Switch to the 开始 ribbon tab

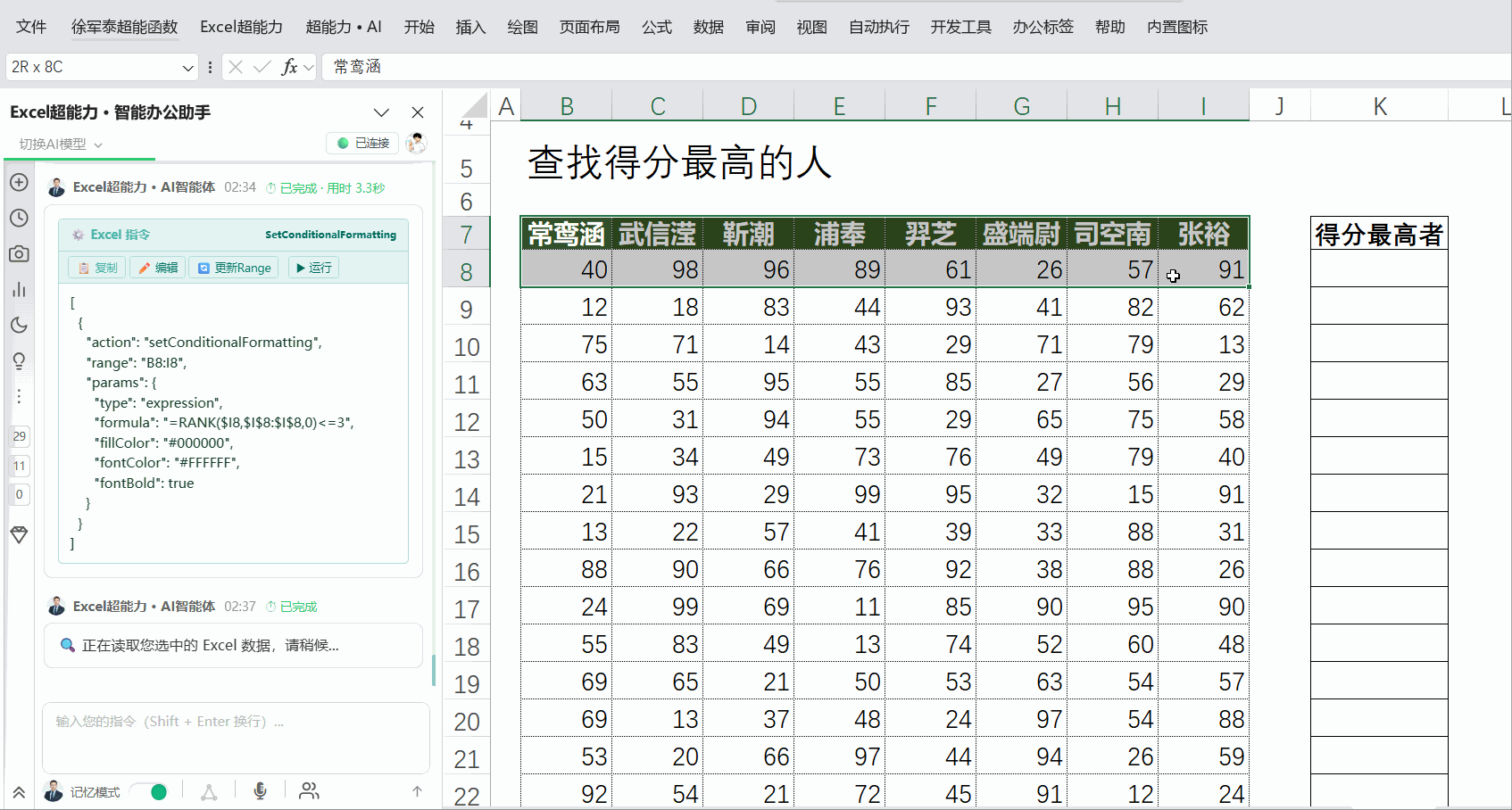(419, 27)
